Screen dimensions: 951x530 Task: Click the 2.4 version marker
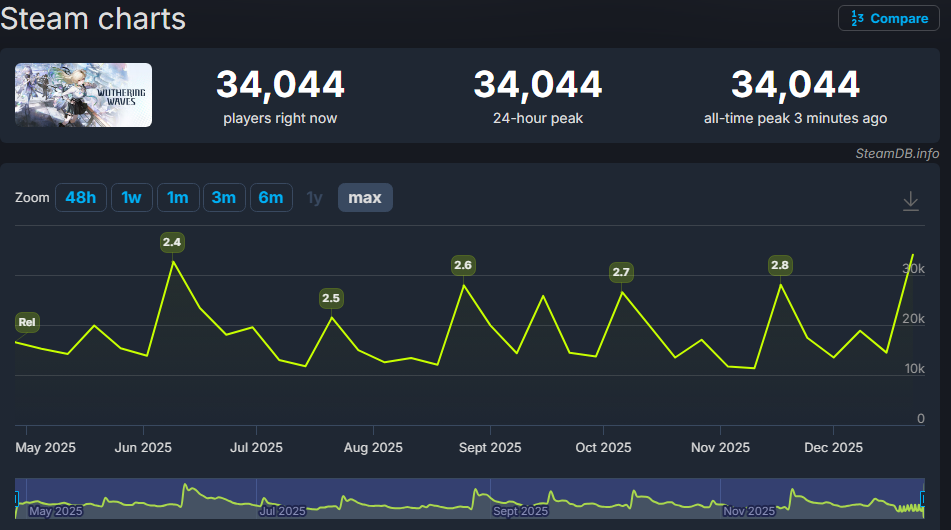point(172,242)
